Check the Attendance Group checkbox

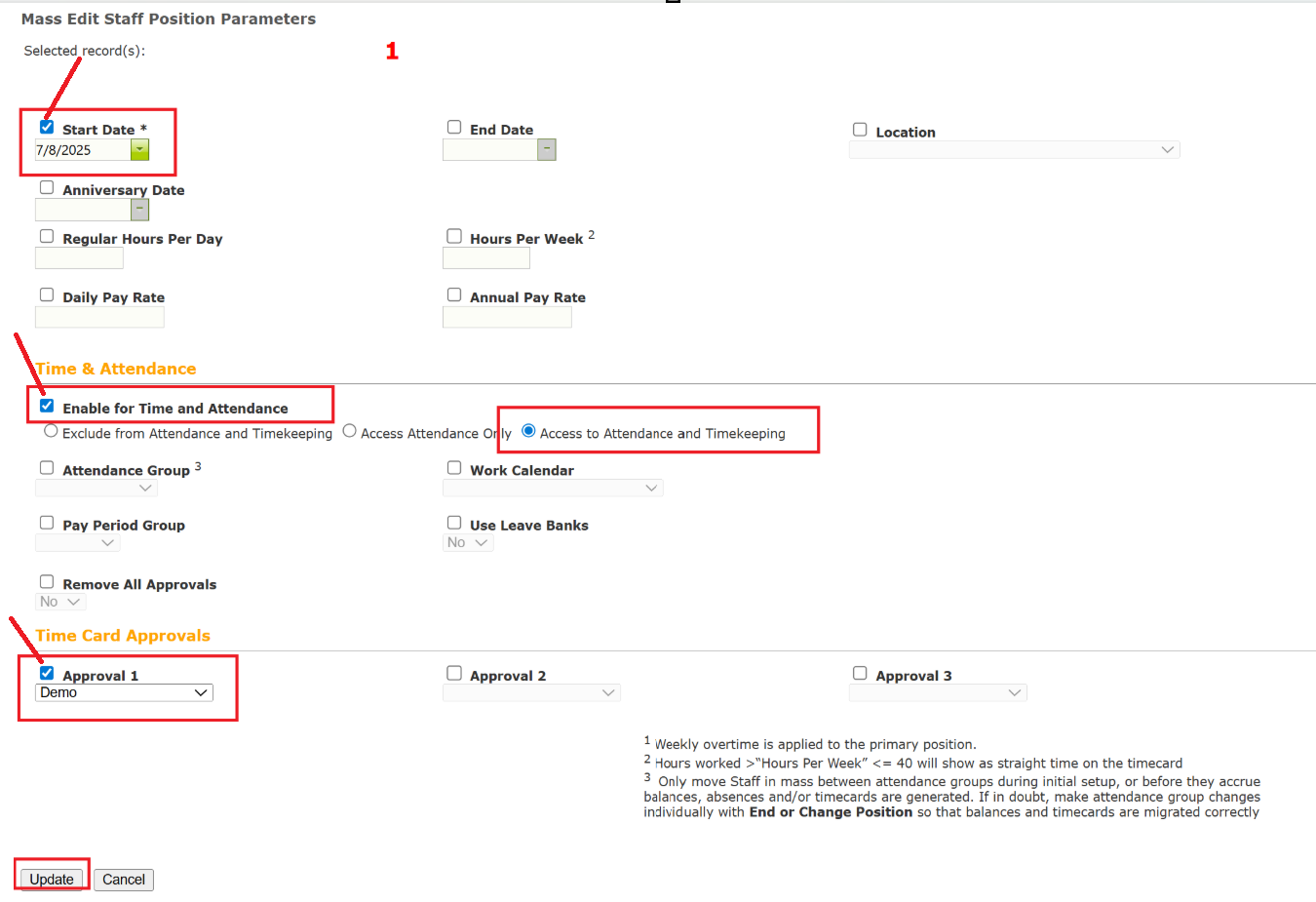(x=46, y=467)
